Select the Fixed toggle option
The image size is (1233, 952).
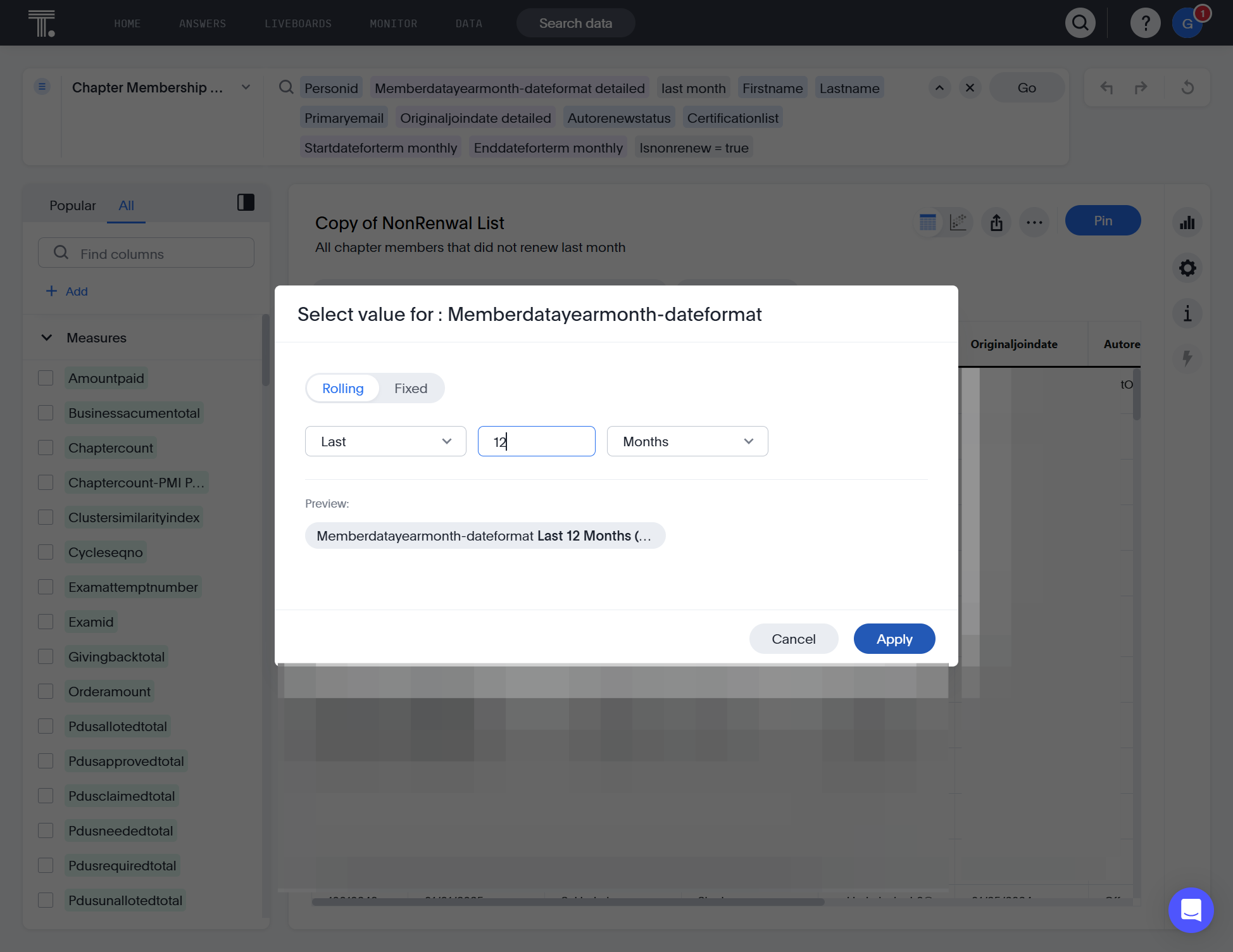click(x=411, y=388)
